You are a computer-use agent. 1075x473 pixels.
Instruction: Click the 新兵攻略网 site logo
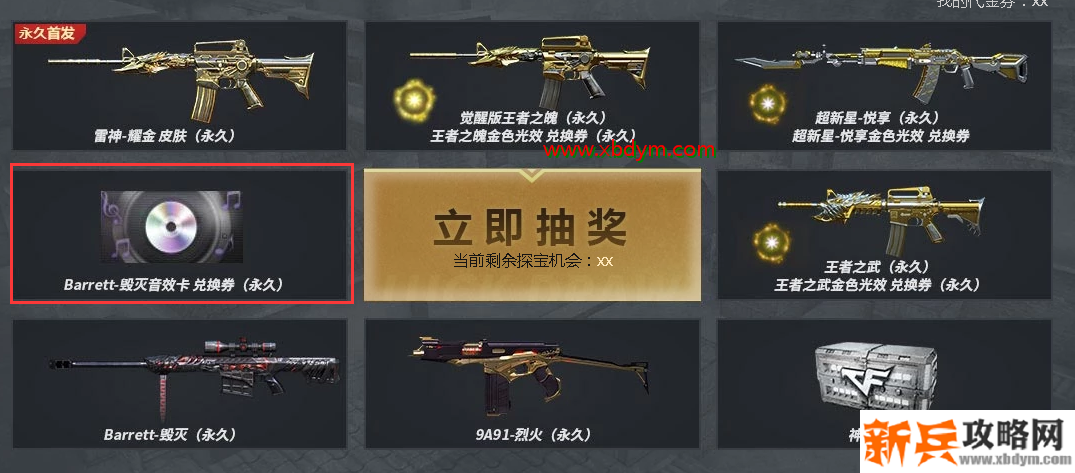tap(967, 441)
